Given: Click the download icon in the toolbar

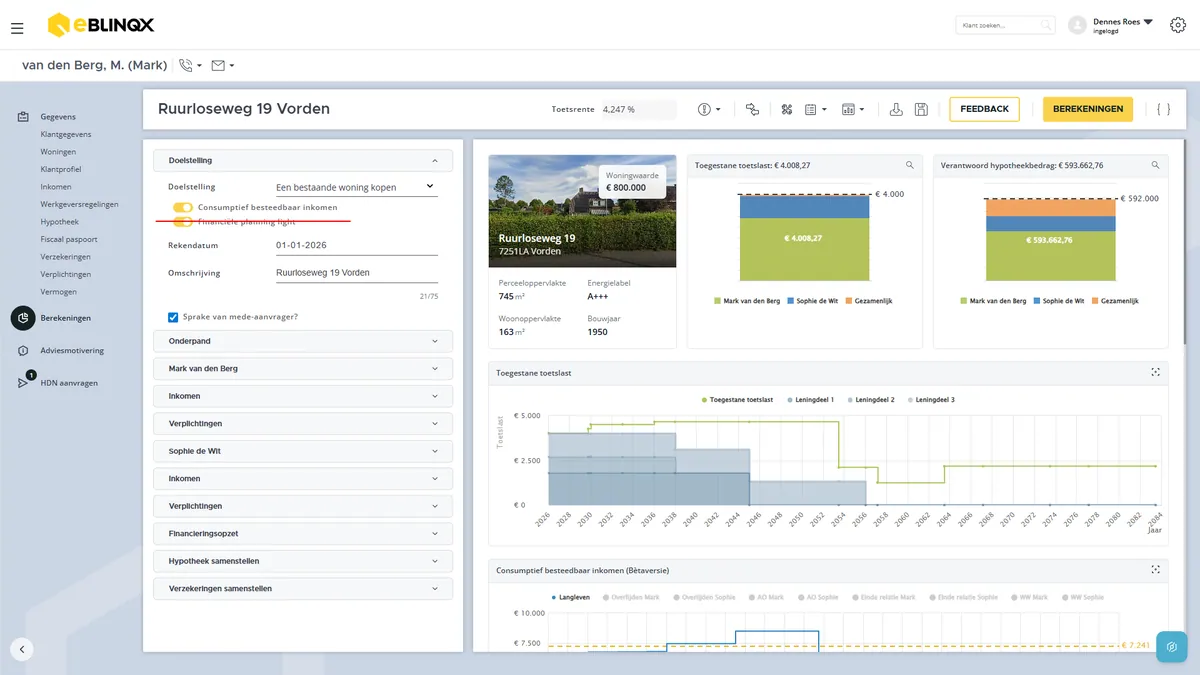Looking at the screenshot, I should (896, 109).
